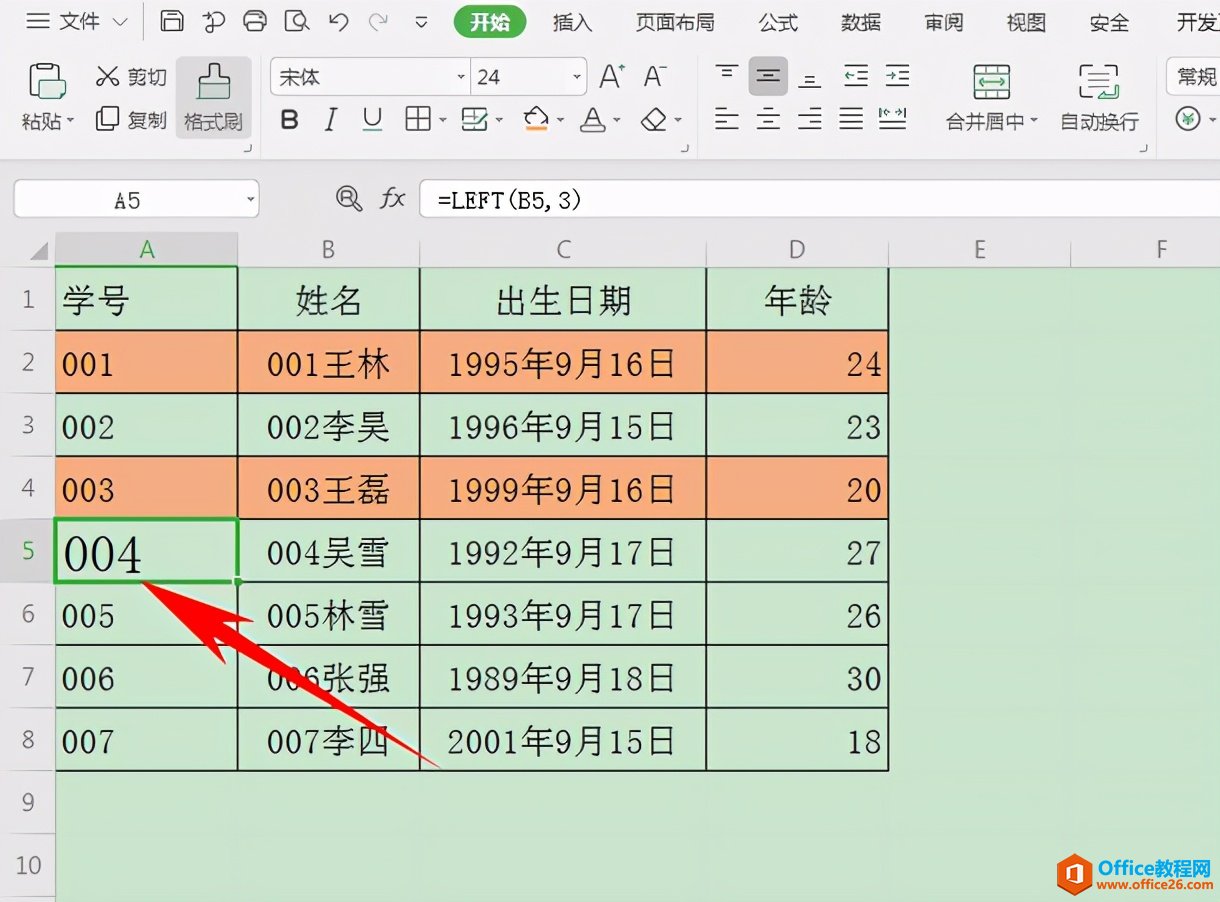Click the 剪切 cut button
Screen dimensions: 1220x902
131,77
